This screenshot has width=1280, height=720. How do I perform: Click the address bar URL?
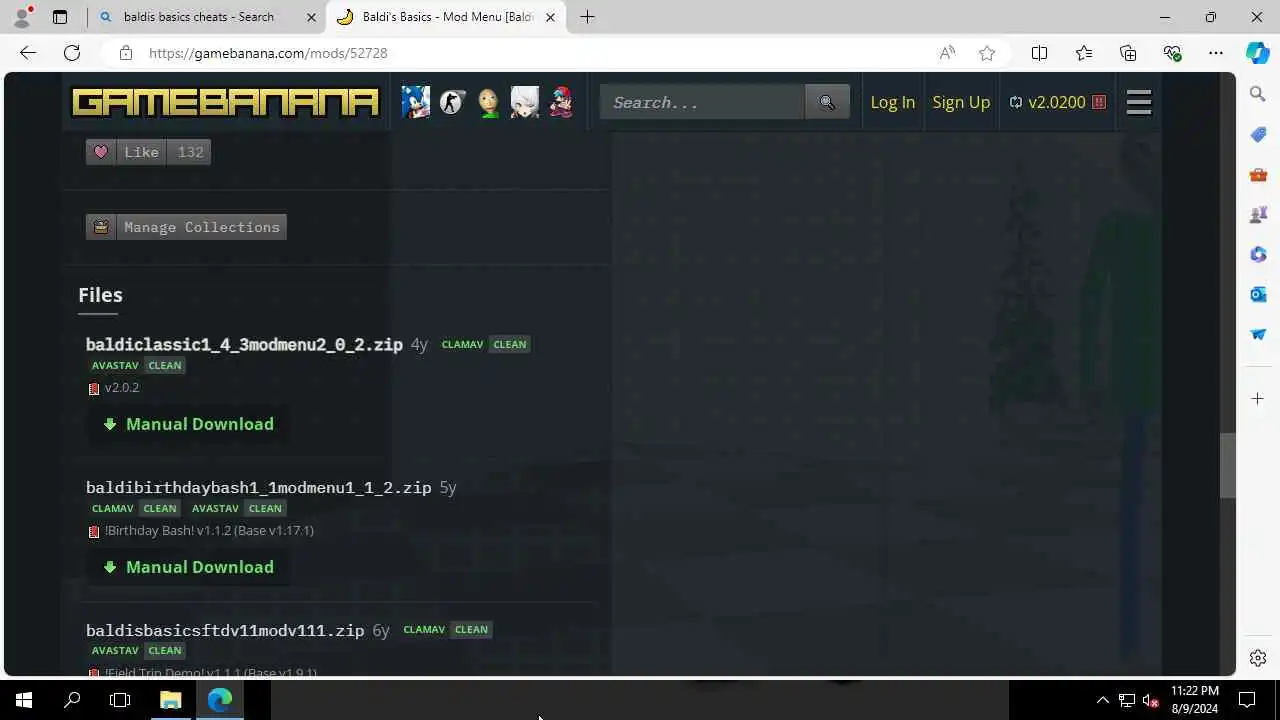coord(268,53)
